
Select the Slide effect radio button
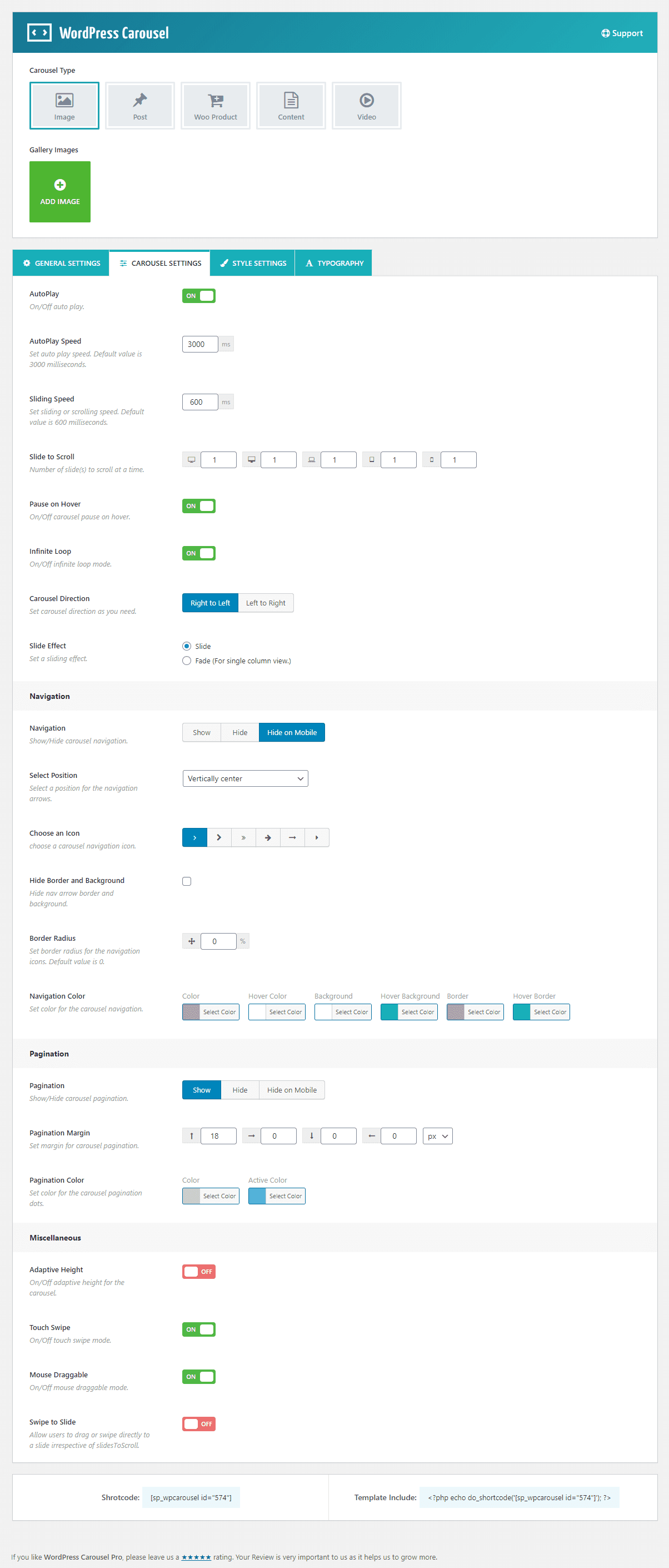coord(187,646)
